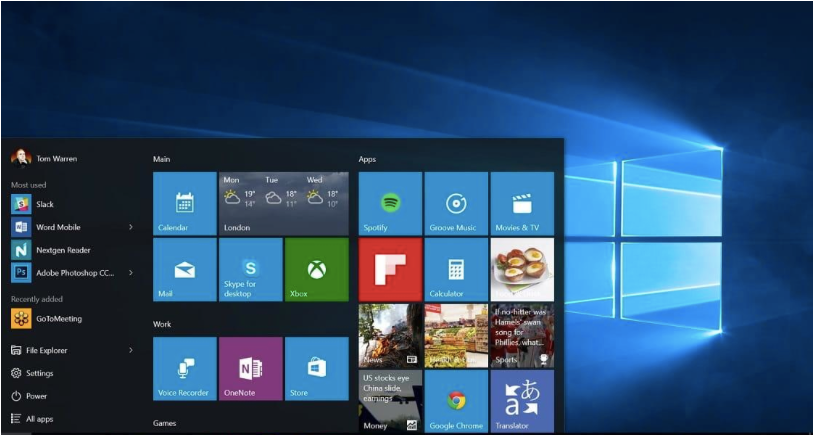The height and width of the screenshot is (435, 815).
Task: Launch Skype for desktop tile
Action: point(251,270)
